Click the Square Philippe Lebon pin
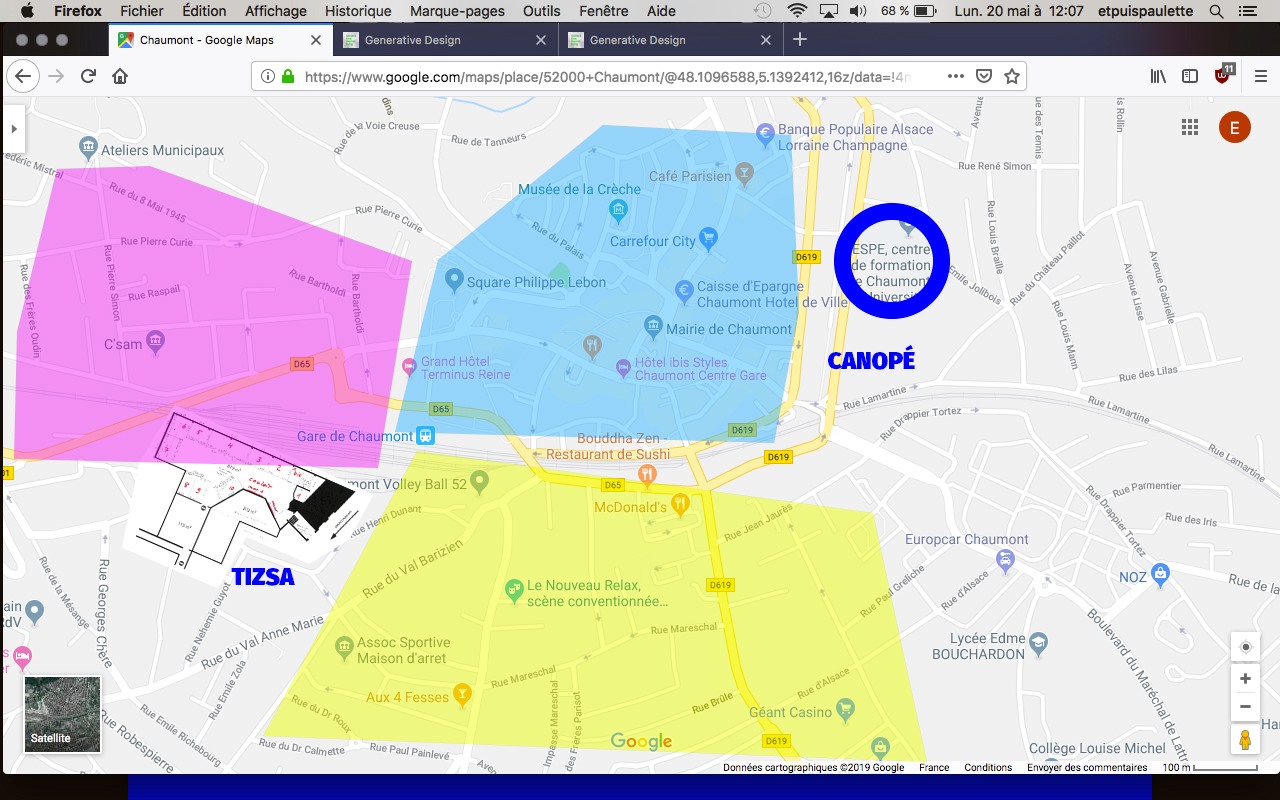 coord(454,279)
